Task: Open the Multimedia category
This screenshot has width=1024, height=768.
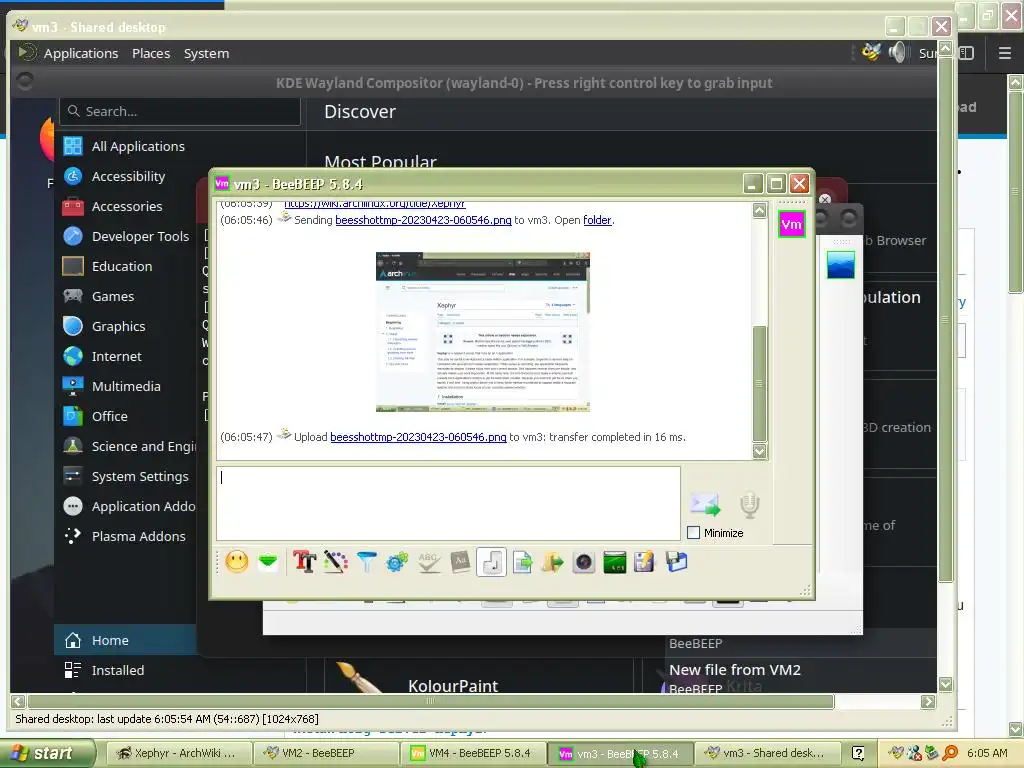Action: point(127,387)
